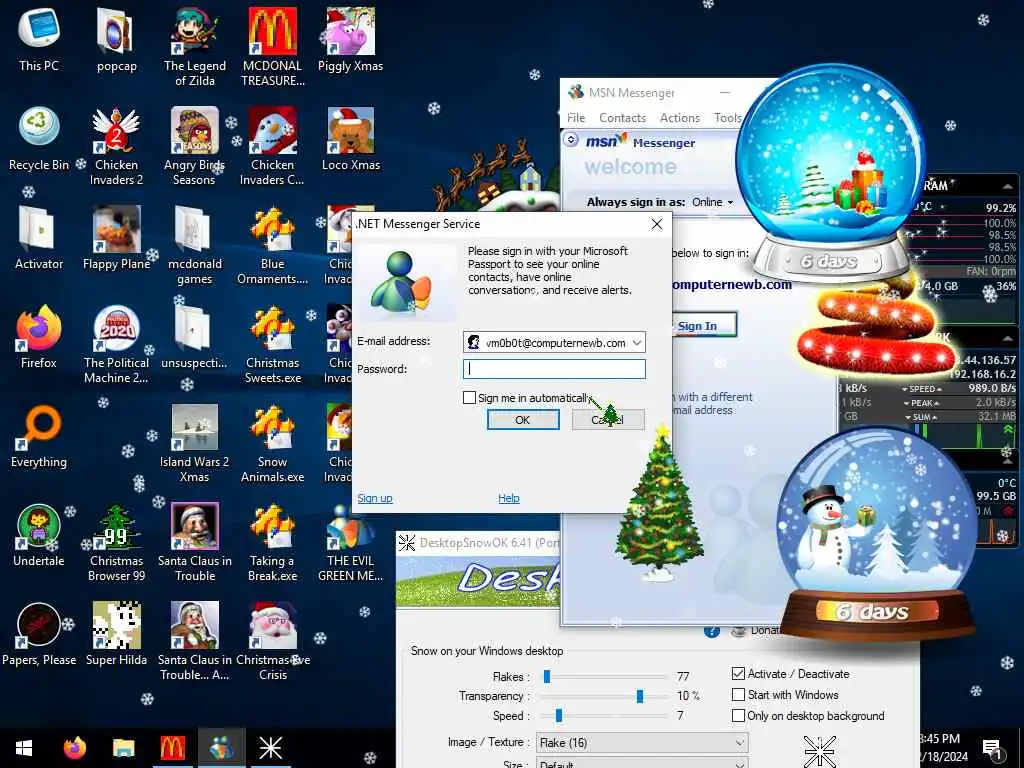Open Always sign in as Online dropdown
The image size is (1024, 768).
coord(712,202)
